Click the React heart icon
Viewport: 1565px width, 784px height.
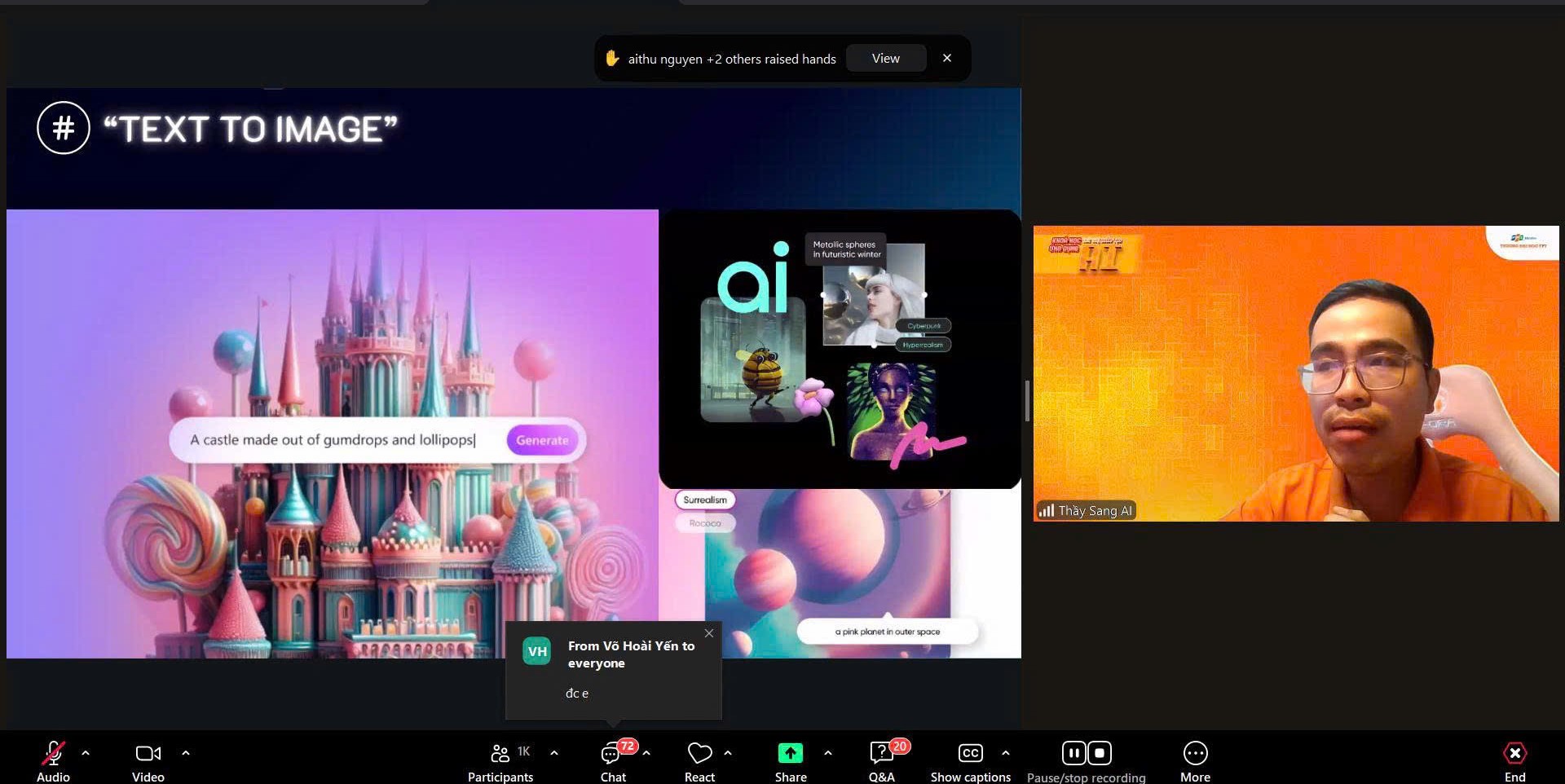[699, 753]
